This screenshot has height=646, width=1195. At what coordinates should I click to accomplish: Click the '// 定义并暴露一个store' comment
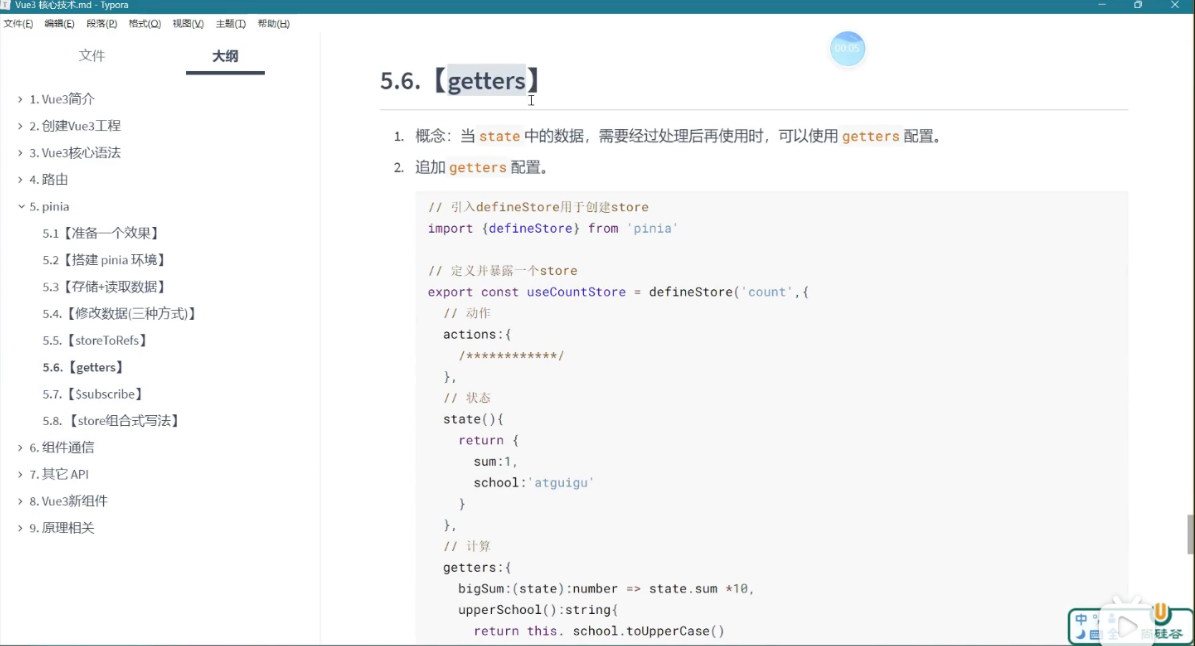(x=502, y=271)
